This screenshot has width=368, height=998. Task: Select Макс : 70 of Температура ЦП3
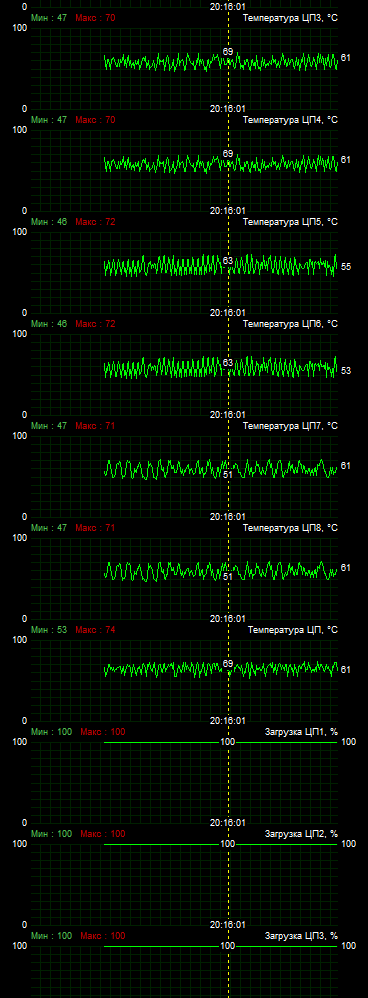click(96, 18)
